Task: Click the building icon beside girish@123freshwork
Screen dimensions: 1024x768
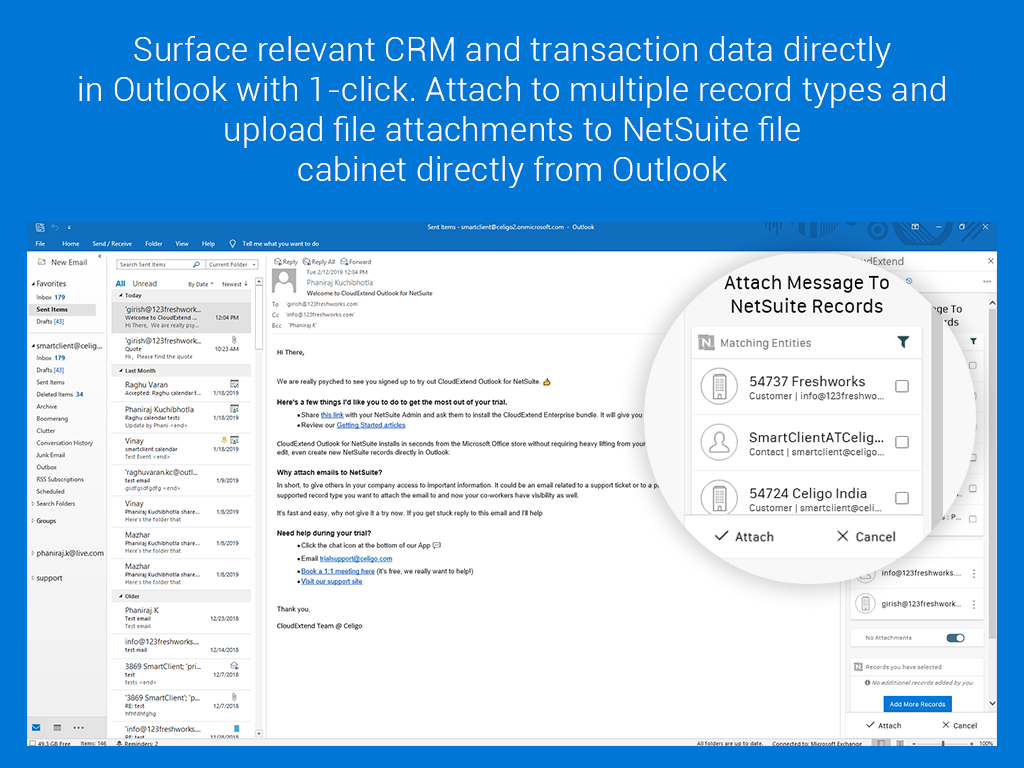Action: [x=865, y=604]
